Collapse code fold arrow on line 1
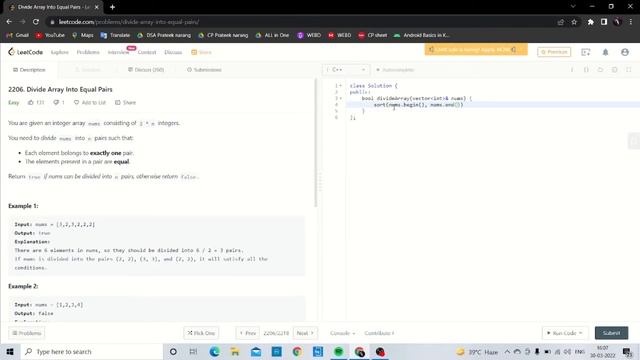Image resolution: width=640 pixels, height=360 pixels. tap(341, 86)
